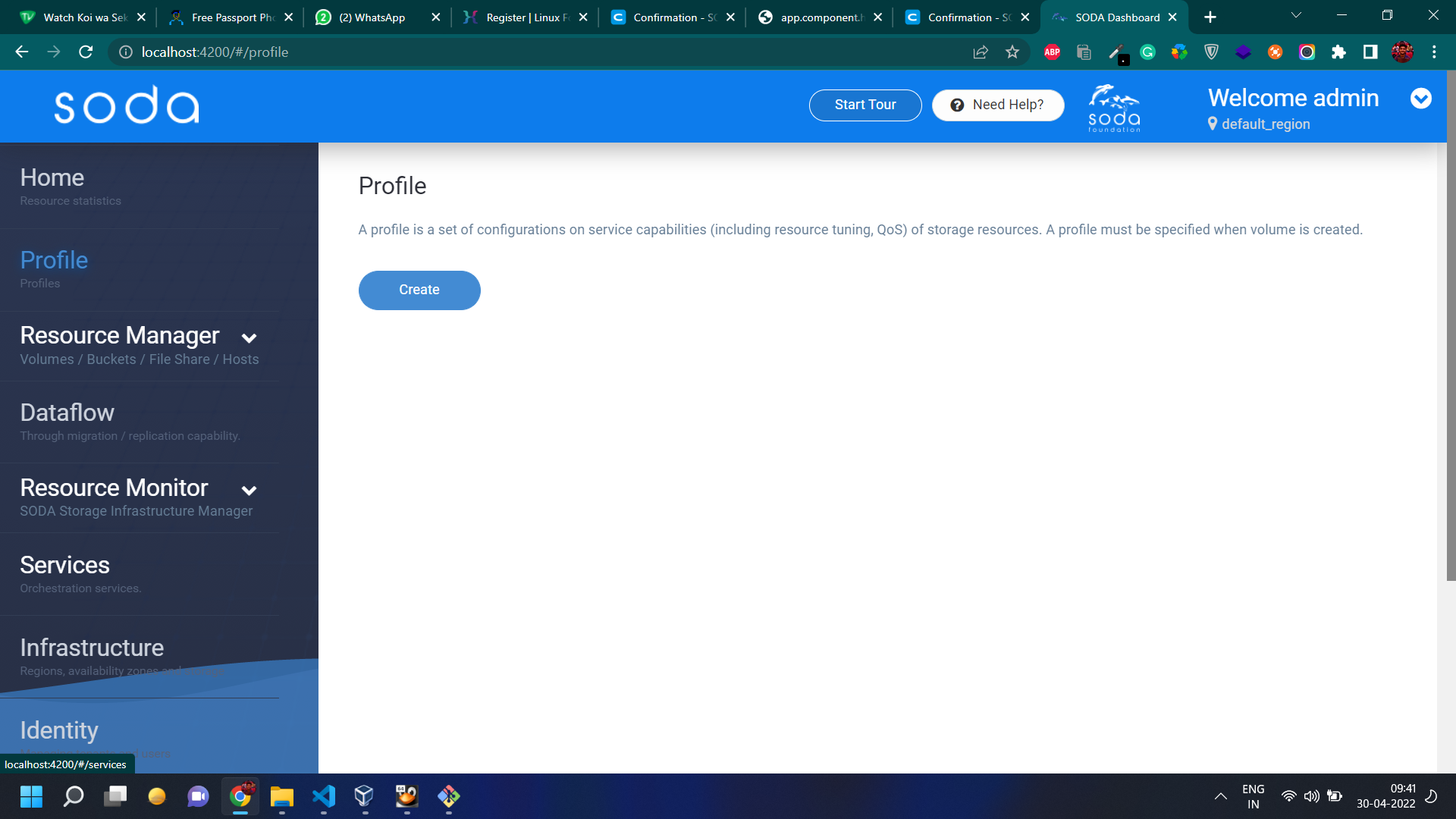
Task: Click the share icon in the address bar
Action: tap(981, 52)
